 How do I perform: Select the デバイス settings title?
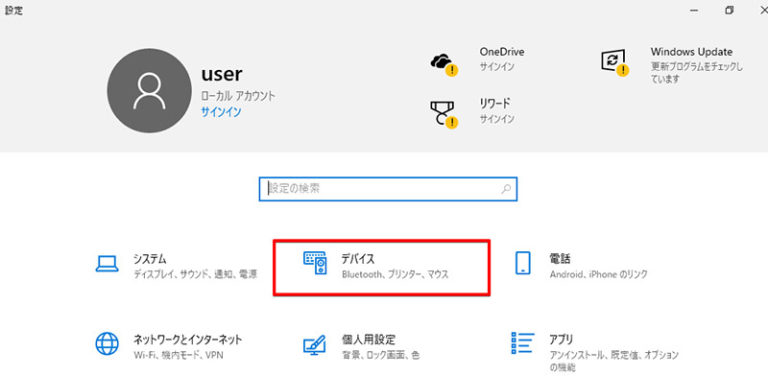coord(358,259)
